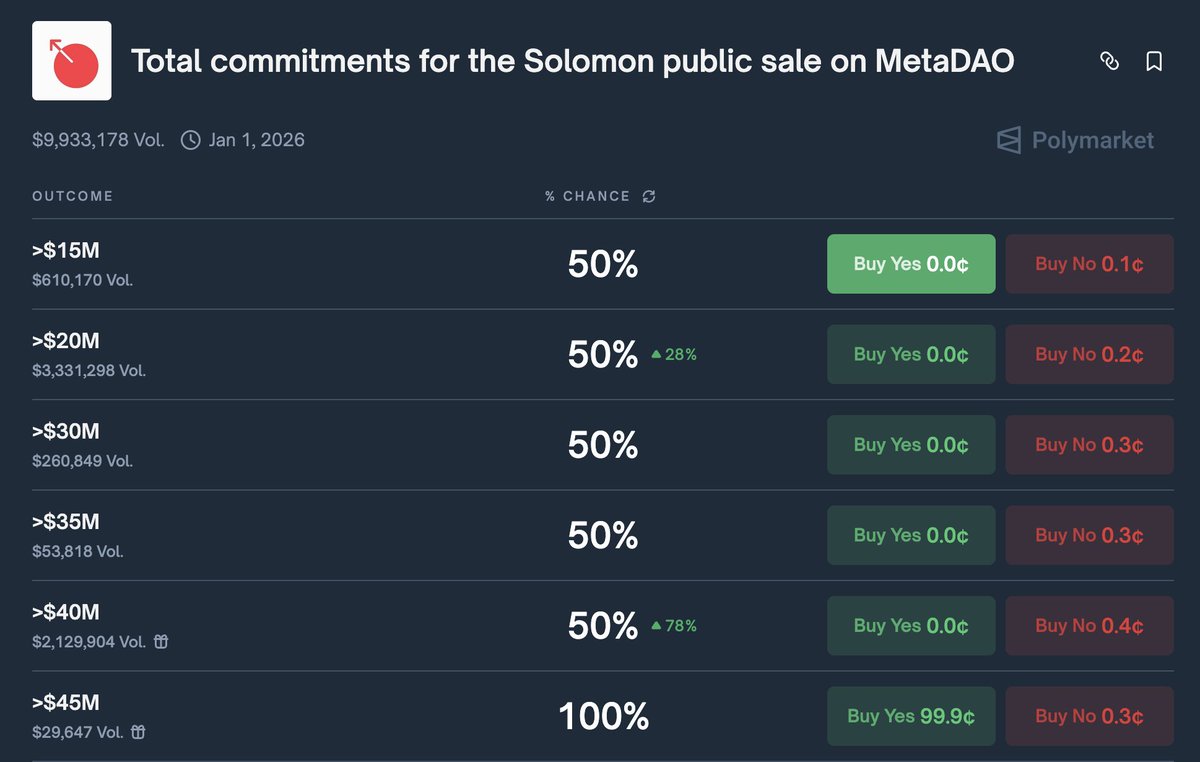Expand the >$35M outcome row
1200x762 pixels.
point(300,535)
